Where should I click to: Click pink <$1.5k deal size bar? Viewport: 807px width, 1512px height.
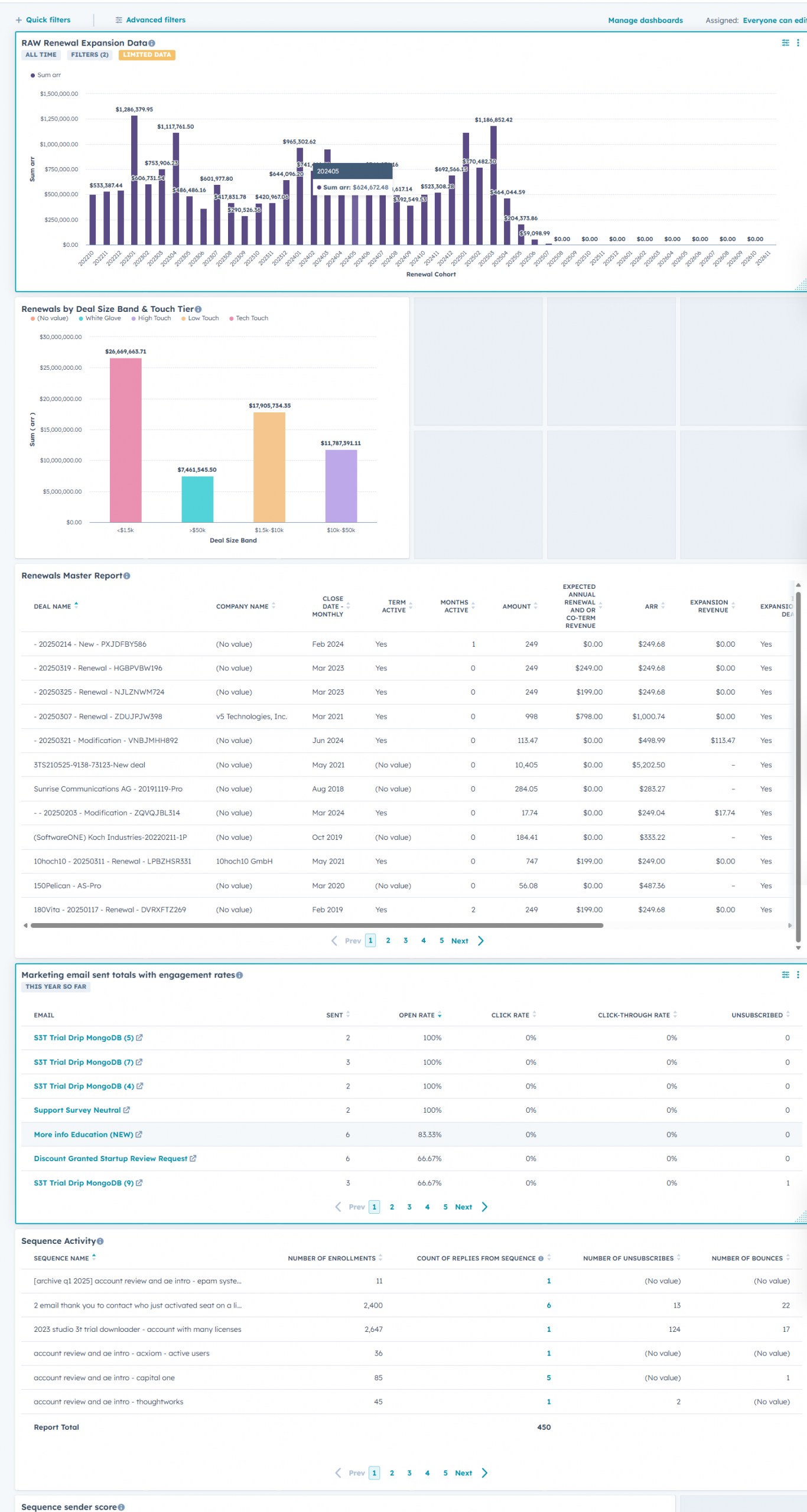125,439
